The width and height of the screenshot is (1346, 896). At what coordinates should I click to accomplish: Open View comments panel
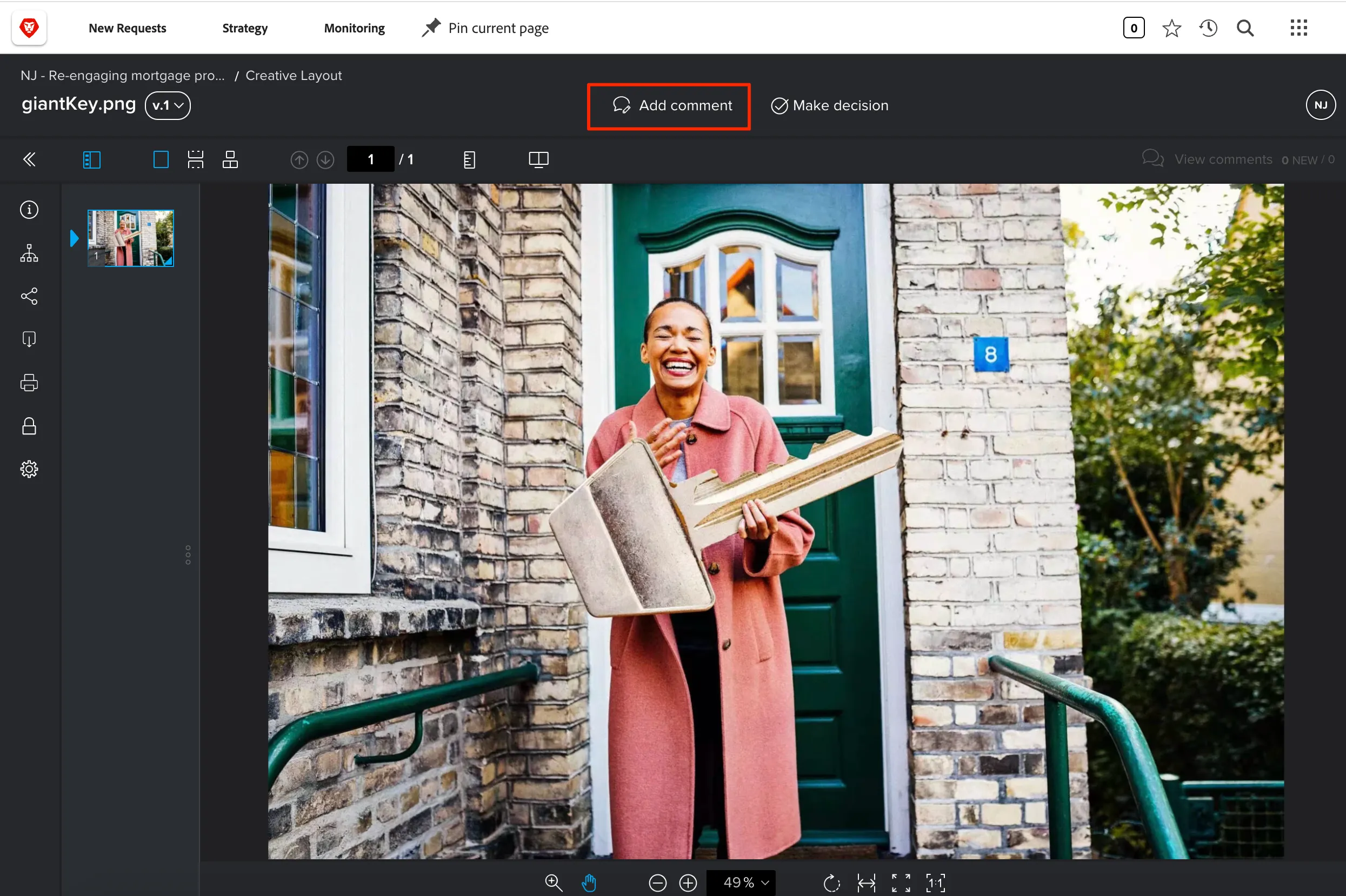click(x=1237, y=159)
